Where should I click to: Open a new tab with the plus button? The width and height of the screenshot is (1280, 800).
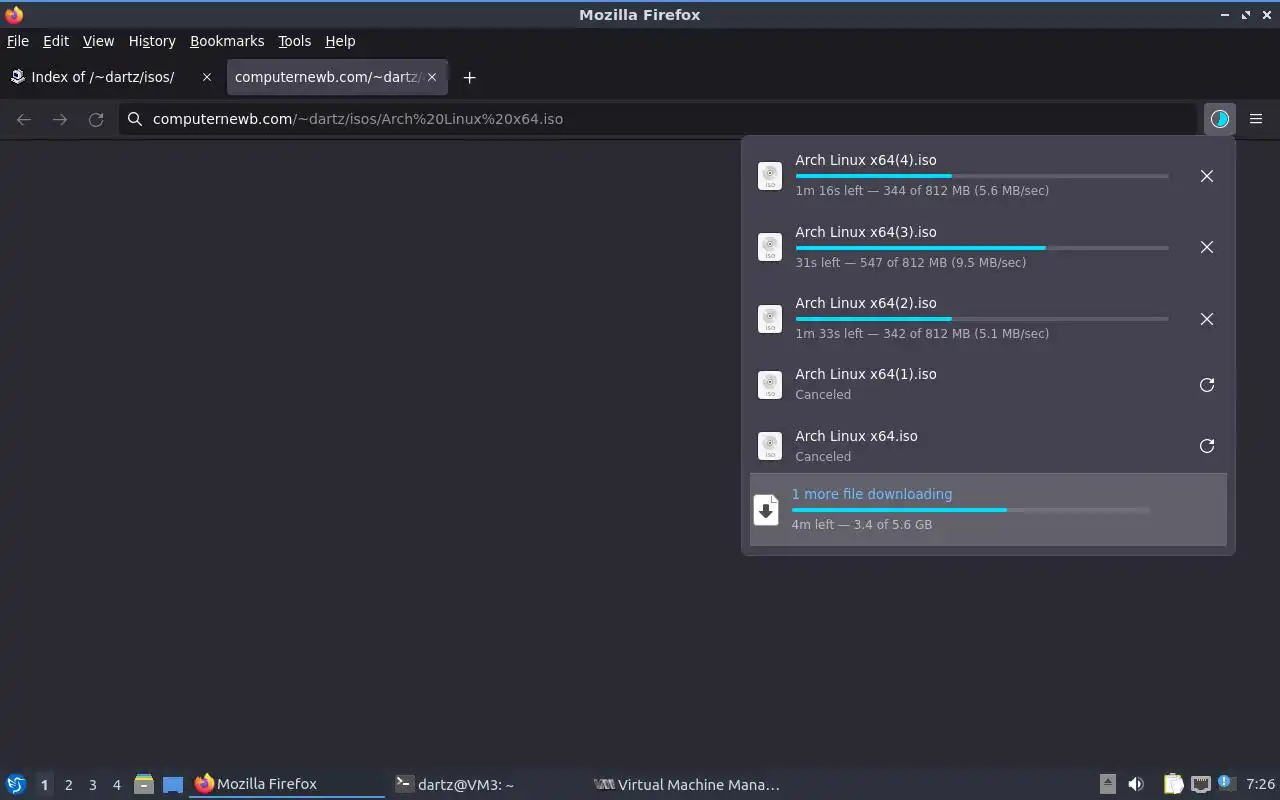[469, 77]
